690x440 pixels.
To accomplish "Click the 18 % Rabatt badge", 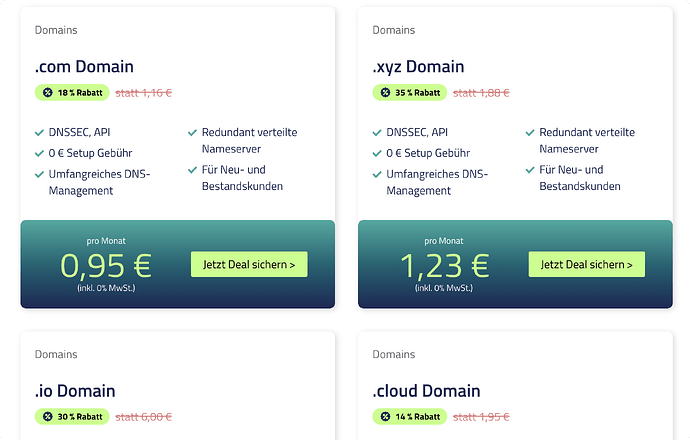I will point(70,93).
